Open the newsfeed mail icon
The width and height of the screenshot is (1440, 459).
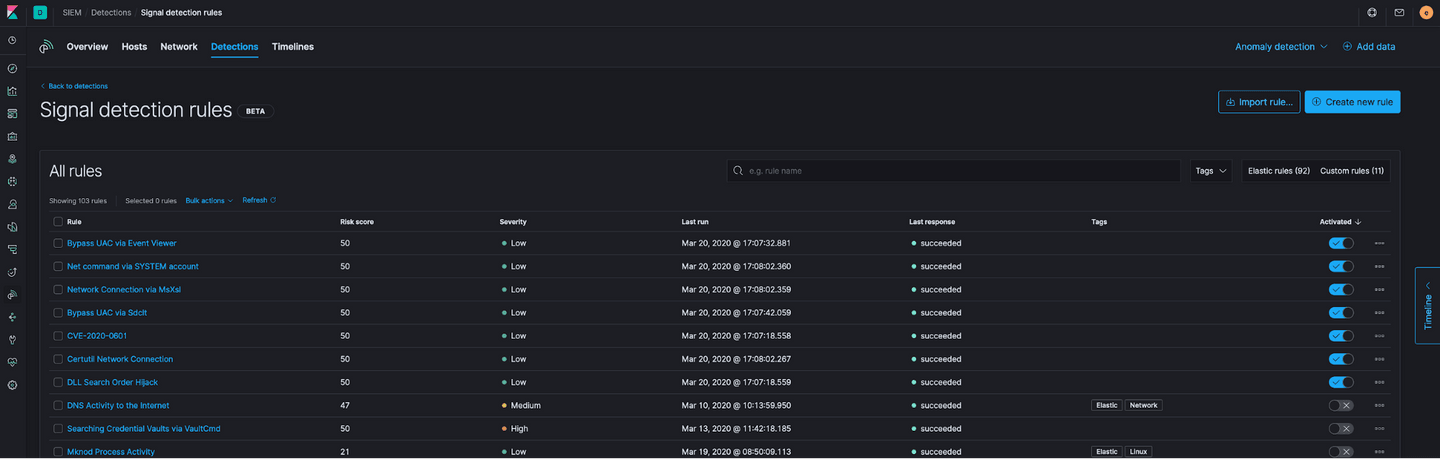click(1399, 13)
